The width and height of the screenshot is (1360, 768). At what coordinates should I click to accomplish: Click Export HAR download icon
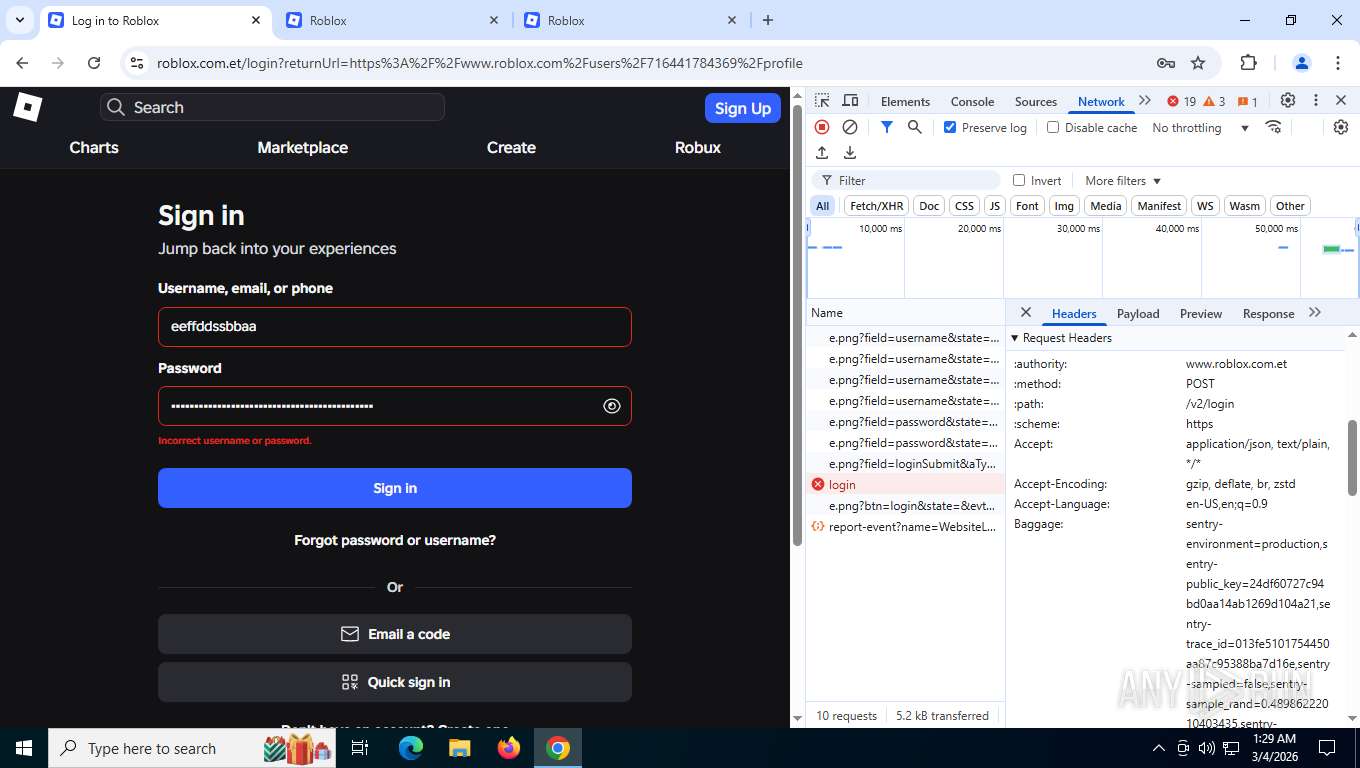click(x=850, y=153)
